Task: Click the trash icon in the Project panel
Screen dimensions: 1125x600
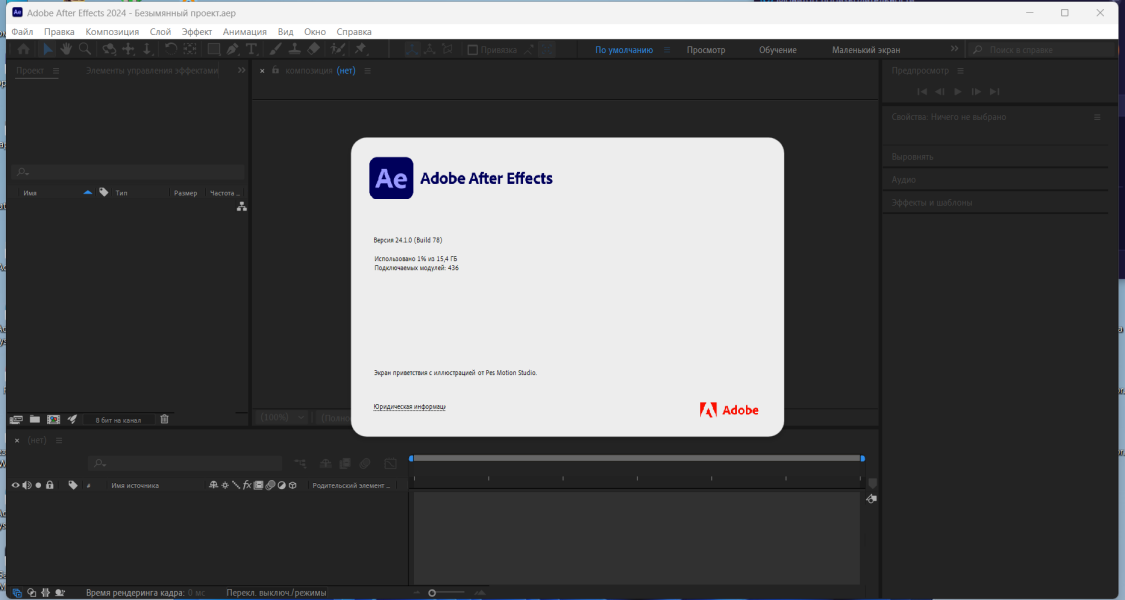Action: [x=164, y=419]
